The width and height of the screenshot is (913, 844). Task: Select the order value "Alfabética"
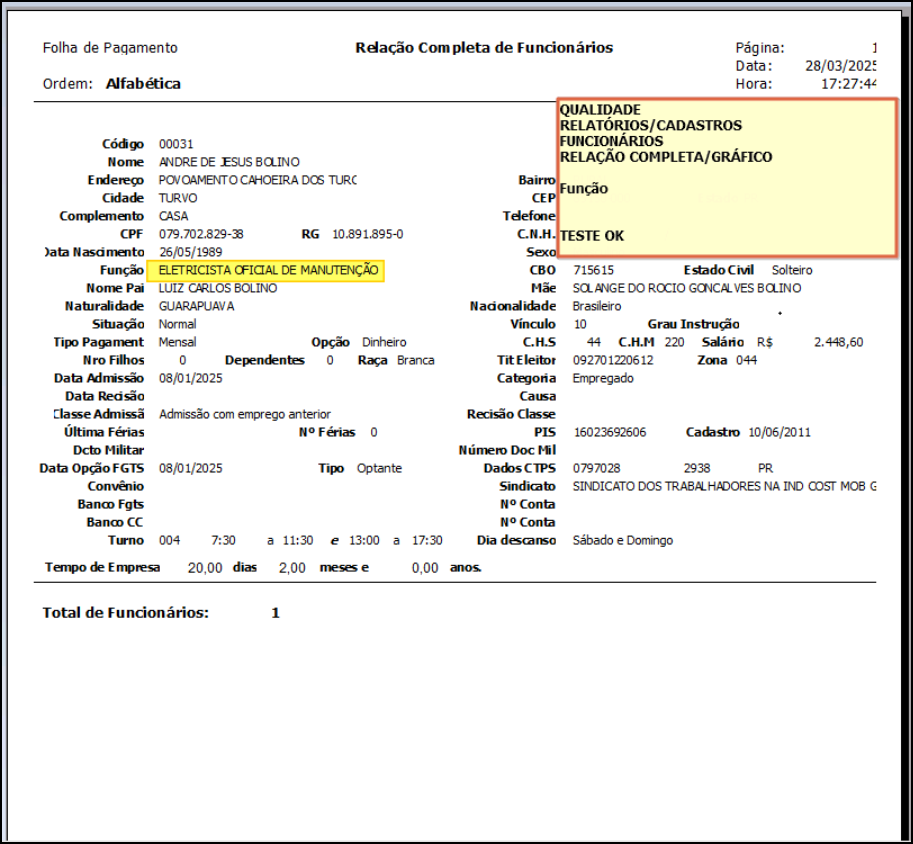[x=143, y=84]
